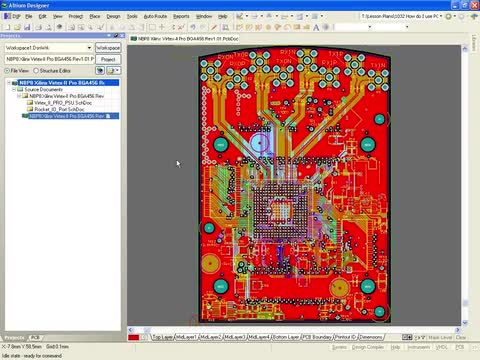This screenshot has width=480, height=360.
Task: Click the New document toolbar icon
Action: pos(7,27)
